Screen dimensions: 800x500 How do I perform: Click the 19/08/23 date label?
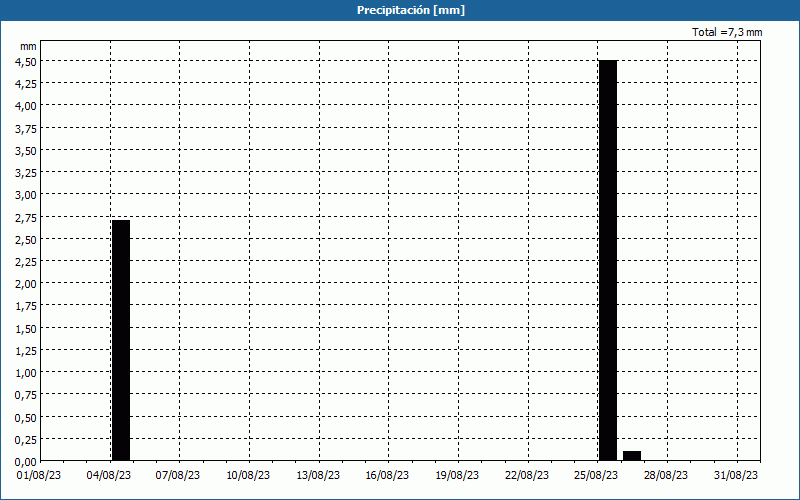tap(457, 475)
